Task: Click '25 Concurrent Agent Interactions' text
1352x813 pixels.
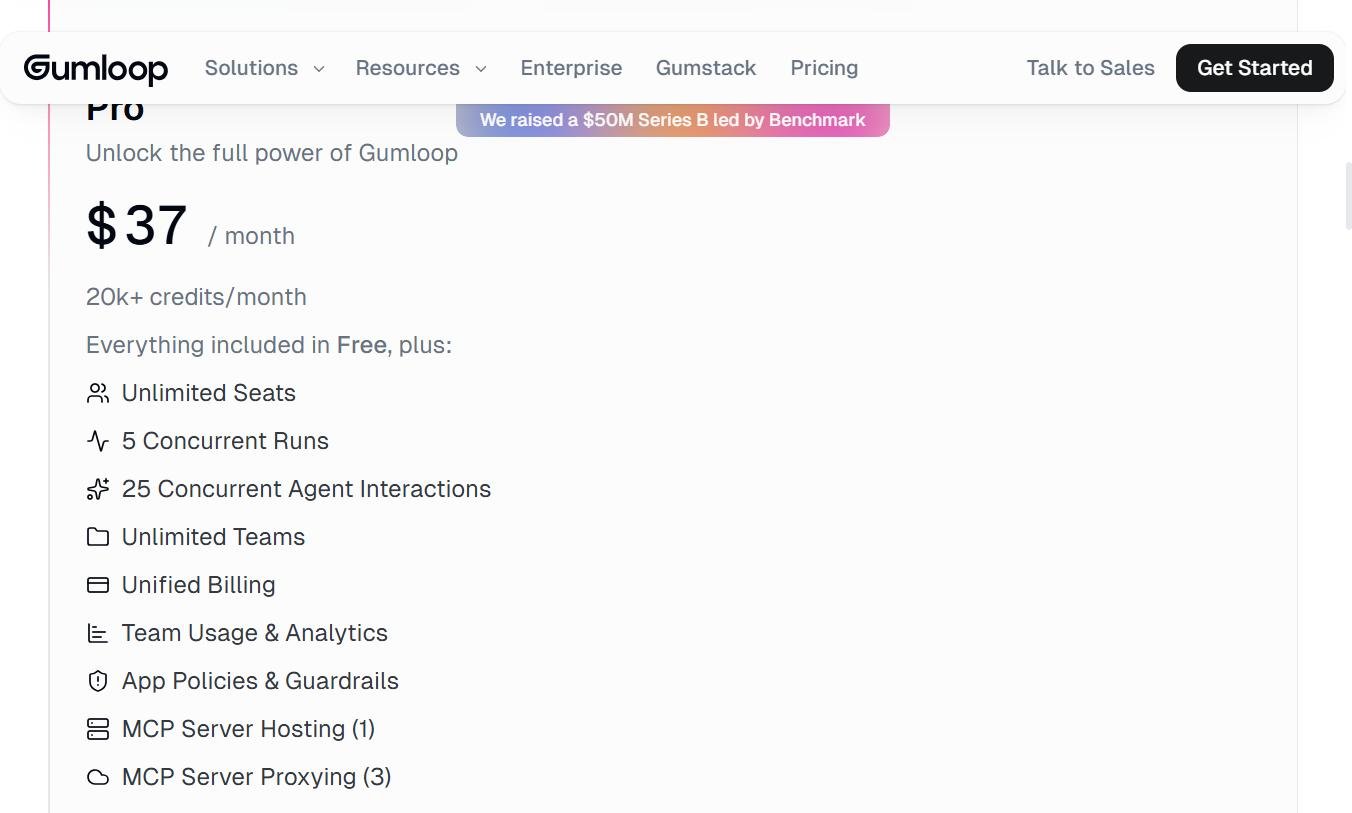Action: [x=306, y=489]
